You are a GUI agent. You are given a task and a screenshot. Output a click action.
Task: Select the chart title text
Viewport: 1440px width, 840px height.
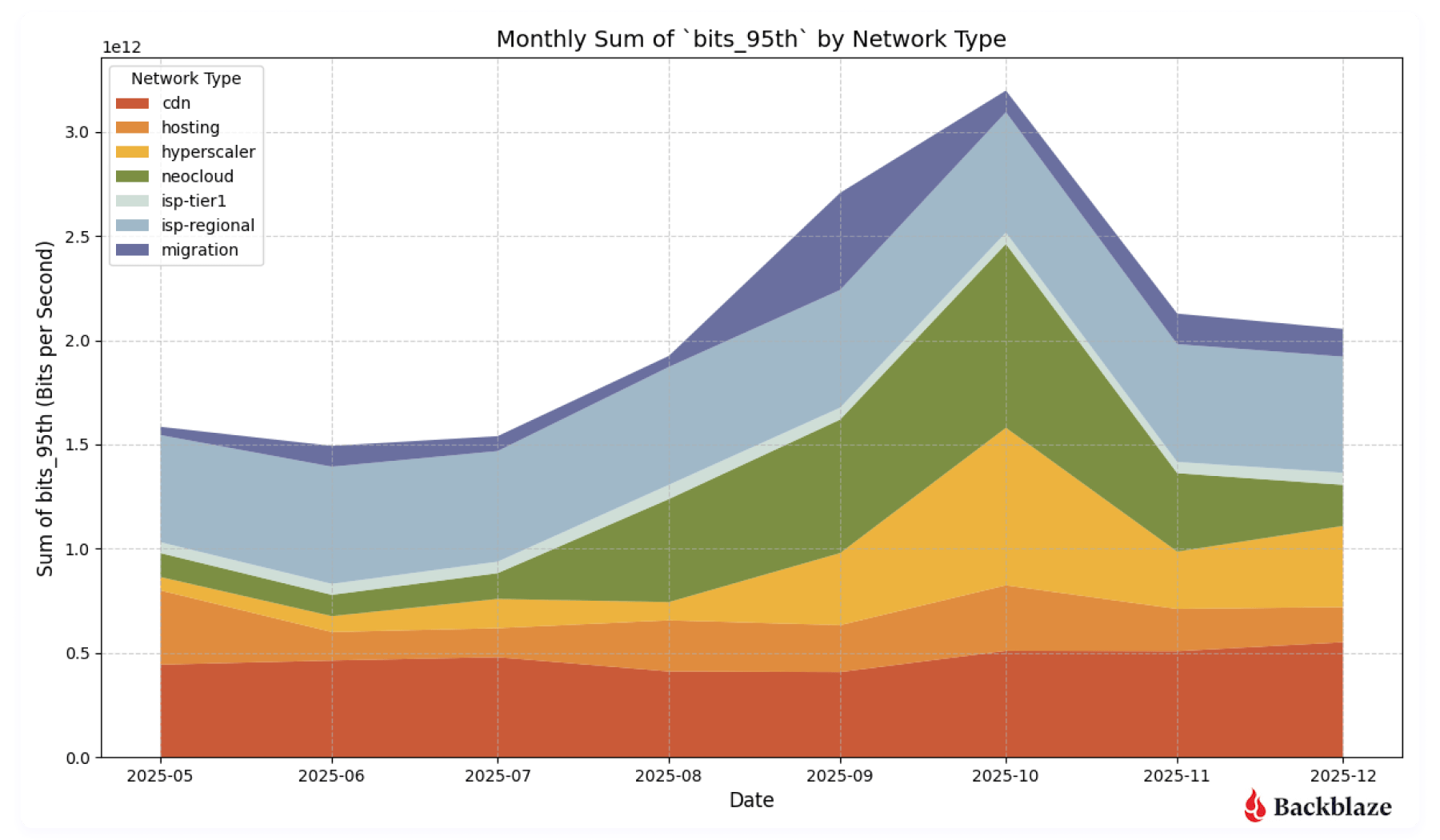click(x=751, y=38)
